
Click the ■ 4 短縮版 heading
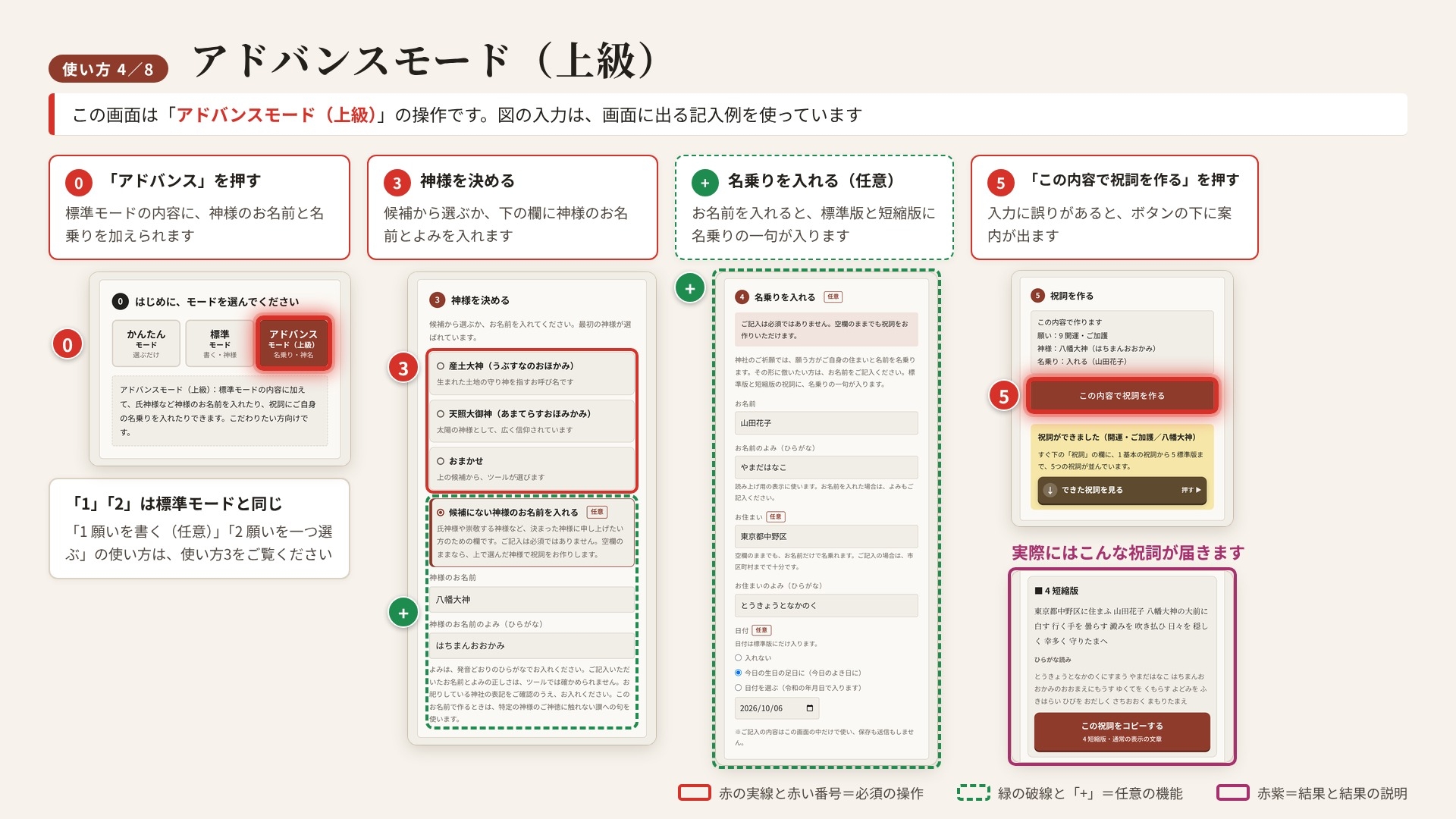pyautogui.click(x=1056, y=591)
